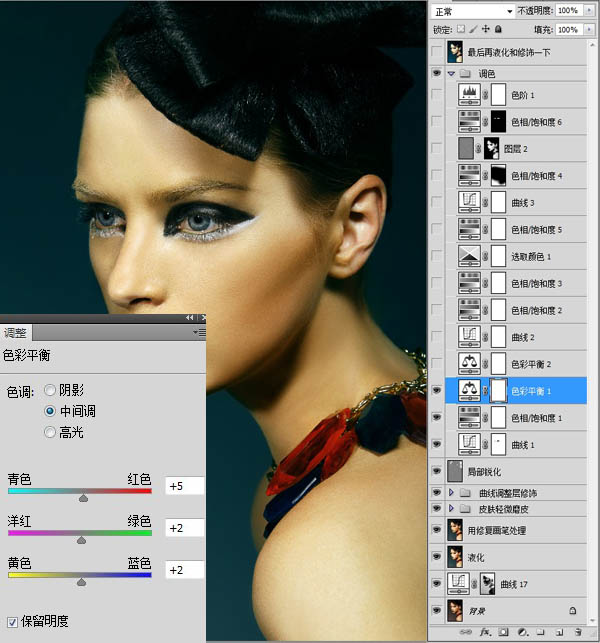Select the 色彩平衡 1 balance scale icon
Screen dimensions: 600x643
(x=469, y=390)
